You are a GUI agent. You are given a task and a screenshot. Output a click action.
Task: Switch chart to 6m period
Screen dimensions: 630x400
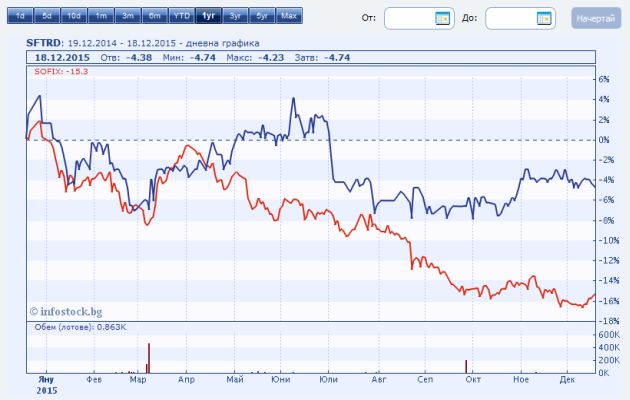(155, 16)
